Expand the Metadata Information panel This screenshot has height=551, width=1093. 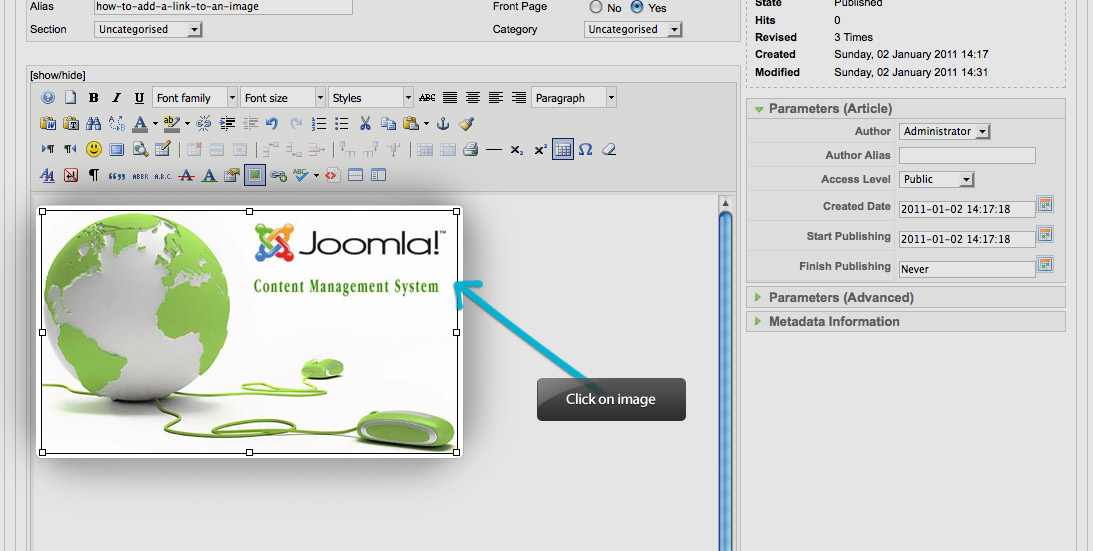click(x=906, y=322)
